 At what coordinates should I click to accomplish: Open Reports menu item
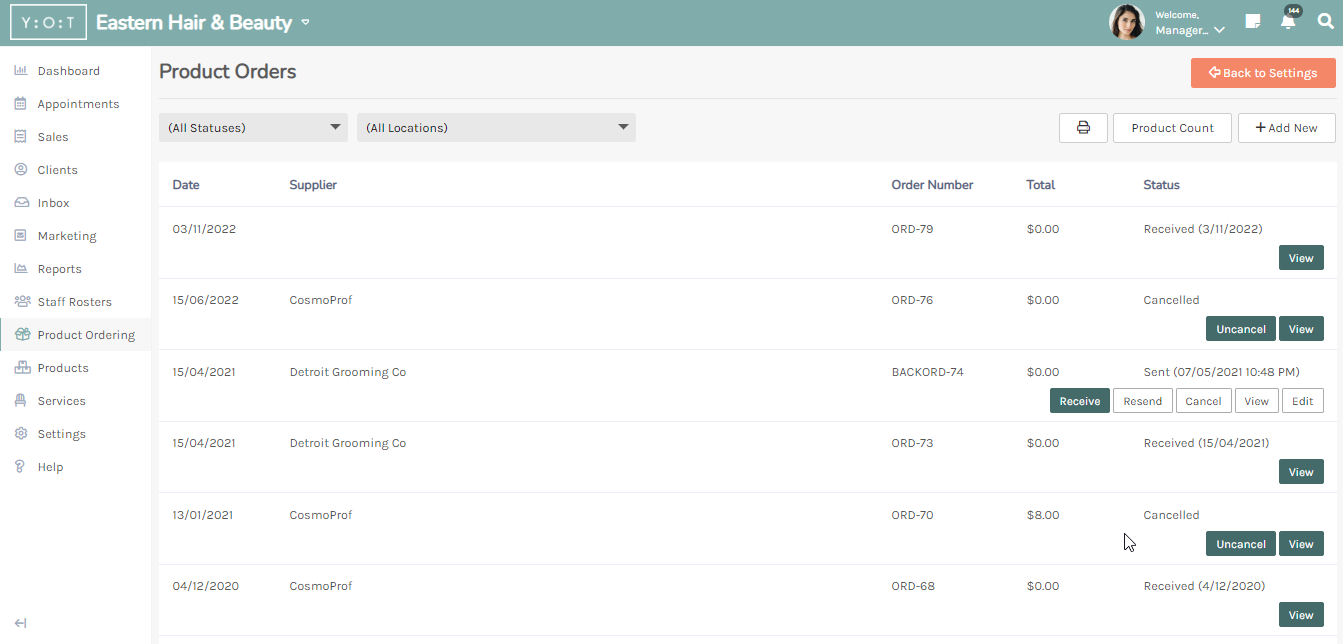click(60, 269)
